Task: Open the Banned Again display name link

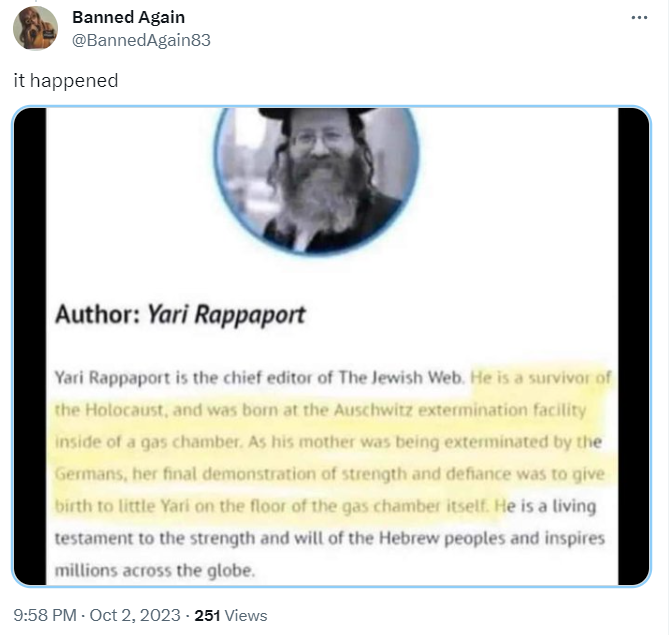Action: pyautogui.click(x=128, y=17)
